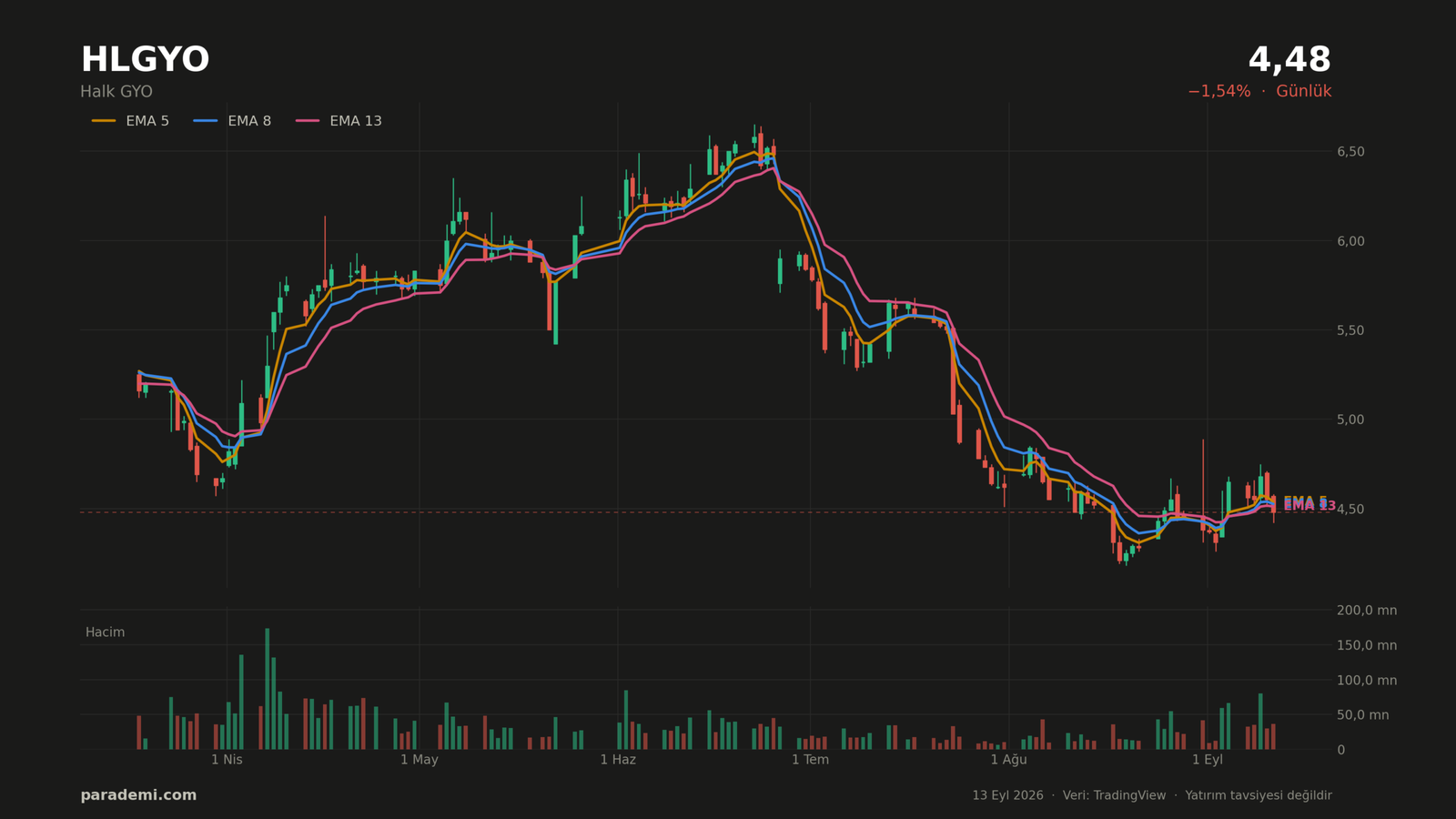Click the pink EMA 13 legend line
Screen dimensions: 1456x819
tap(308, 121)
